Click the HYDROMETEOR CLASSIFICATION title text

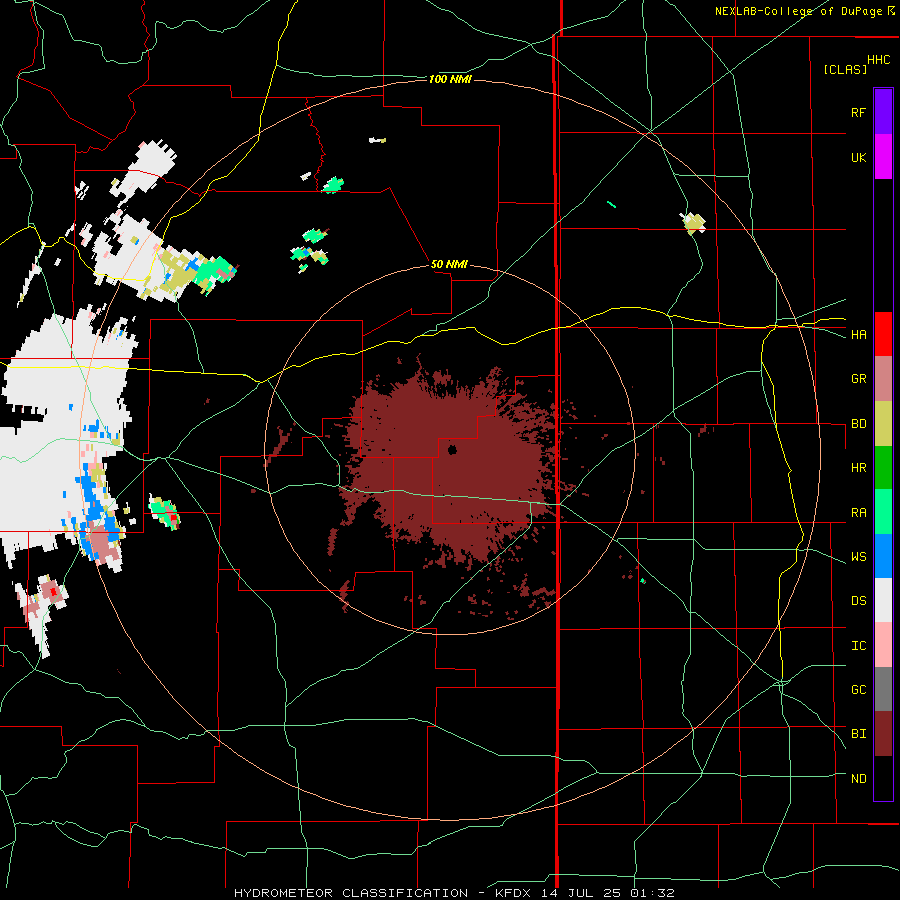(x=351, y=893)
